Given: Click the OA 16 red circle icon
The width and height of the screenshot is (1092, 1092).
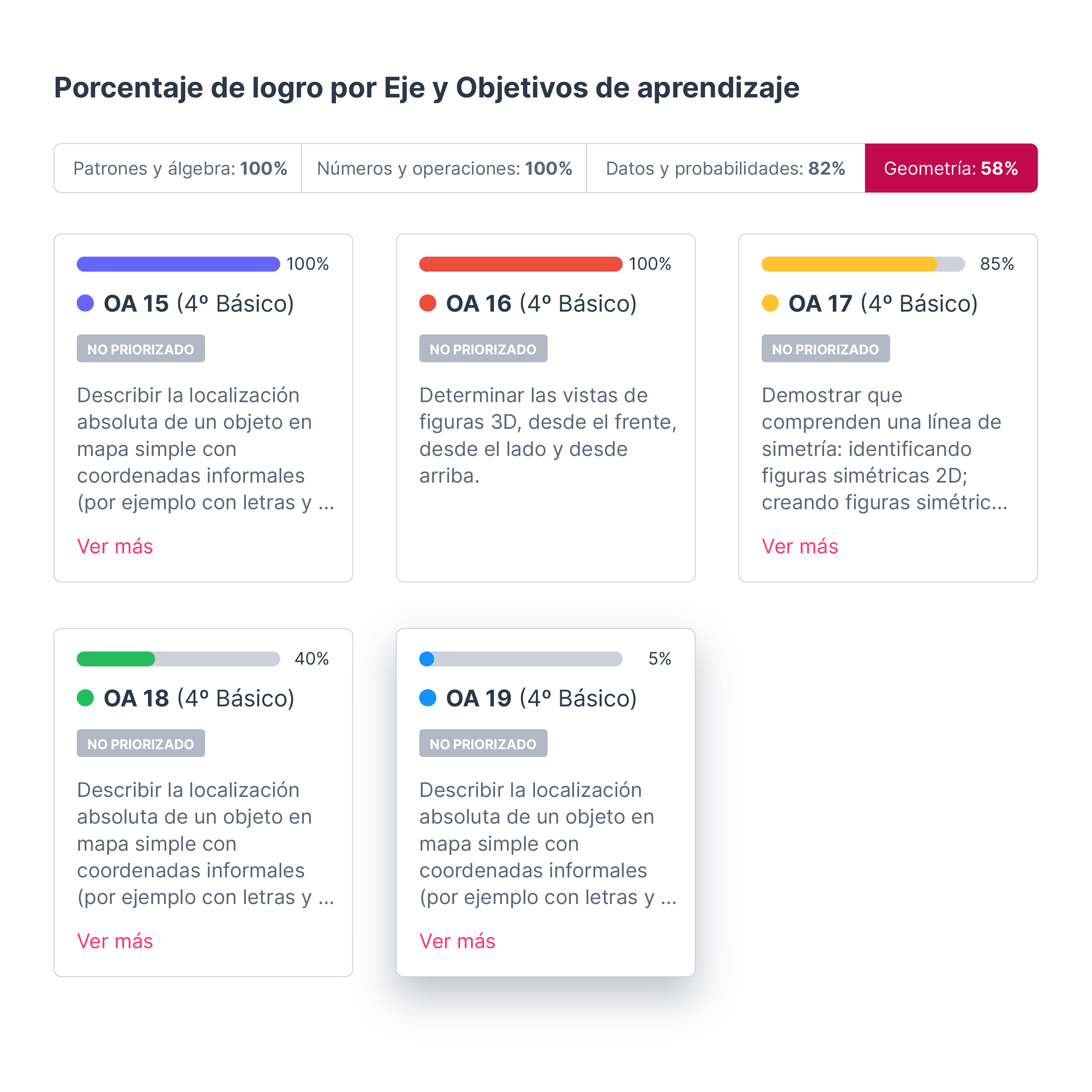Looking at the screenshot, I should (x=421, y=298).
